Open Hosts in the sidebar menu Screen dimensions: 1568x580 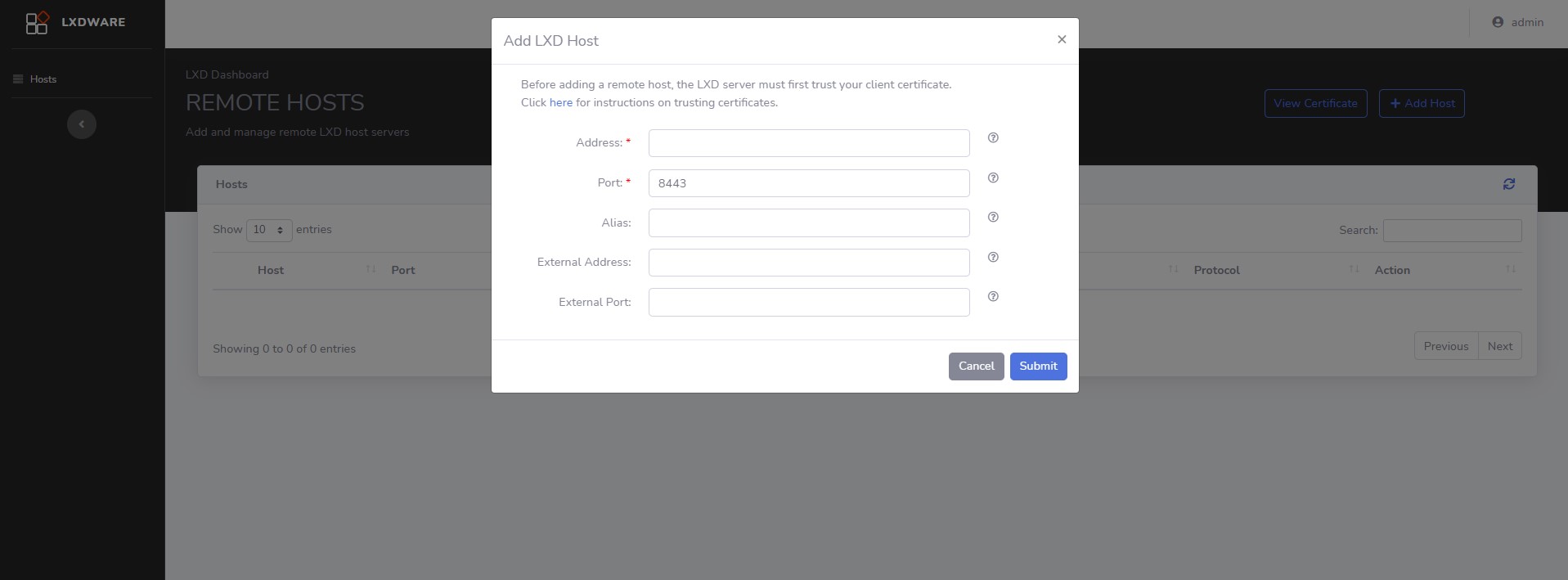[43, 79]
